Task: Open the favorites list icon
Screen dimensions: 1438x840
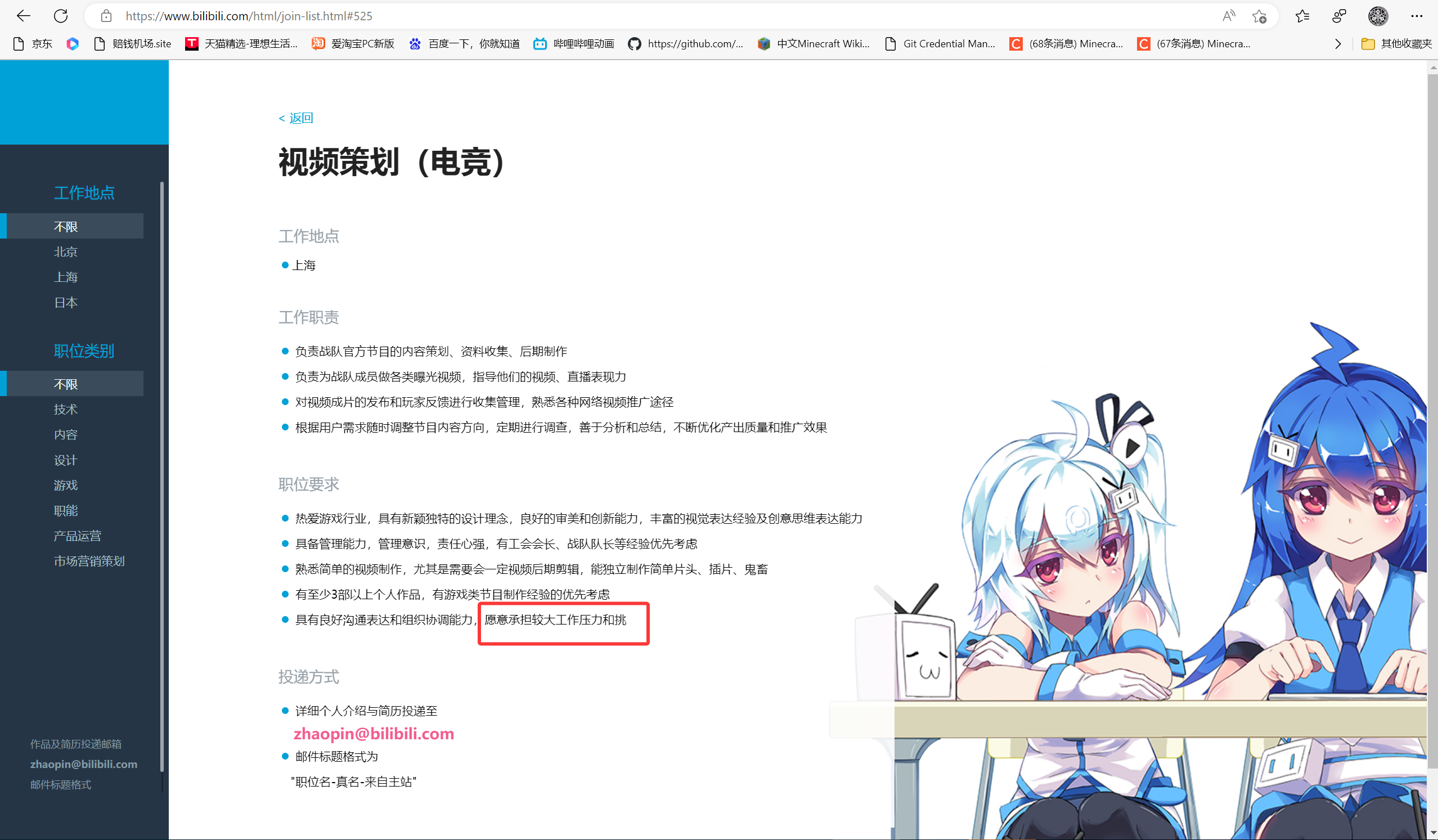Action: click(1302, 15)
